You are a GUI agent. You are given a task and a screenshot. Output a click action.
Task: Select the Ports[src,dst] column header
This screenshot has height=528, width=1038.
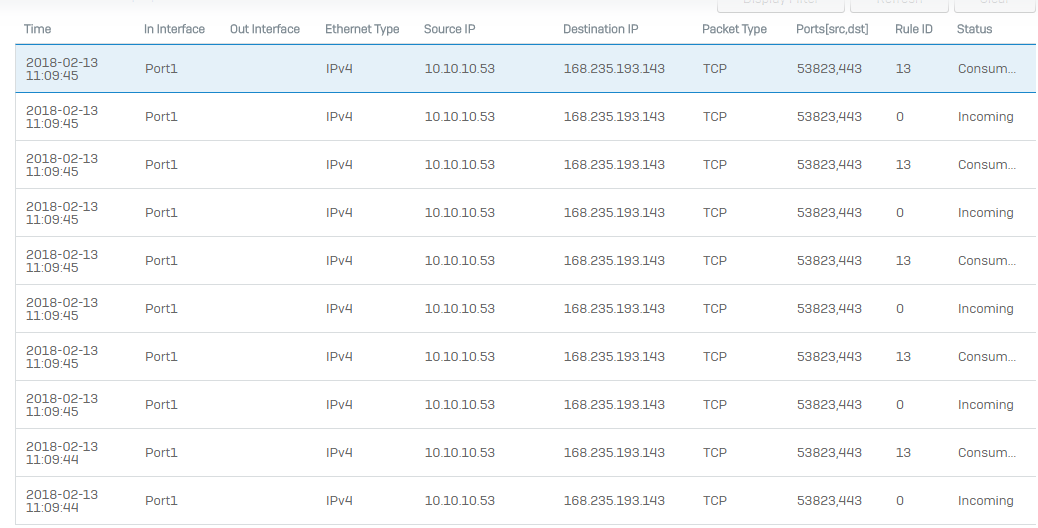tap(832, 29)
